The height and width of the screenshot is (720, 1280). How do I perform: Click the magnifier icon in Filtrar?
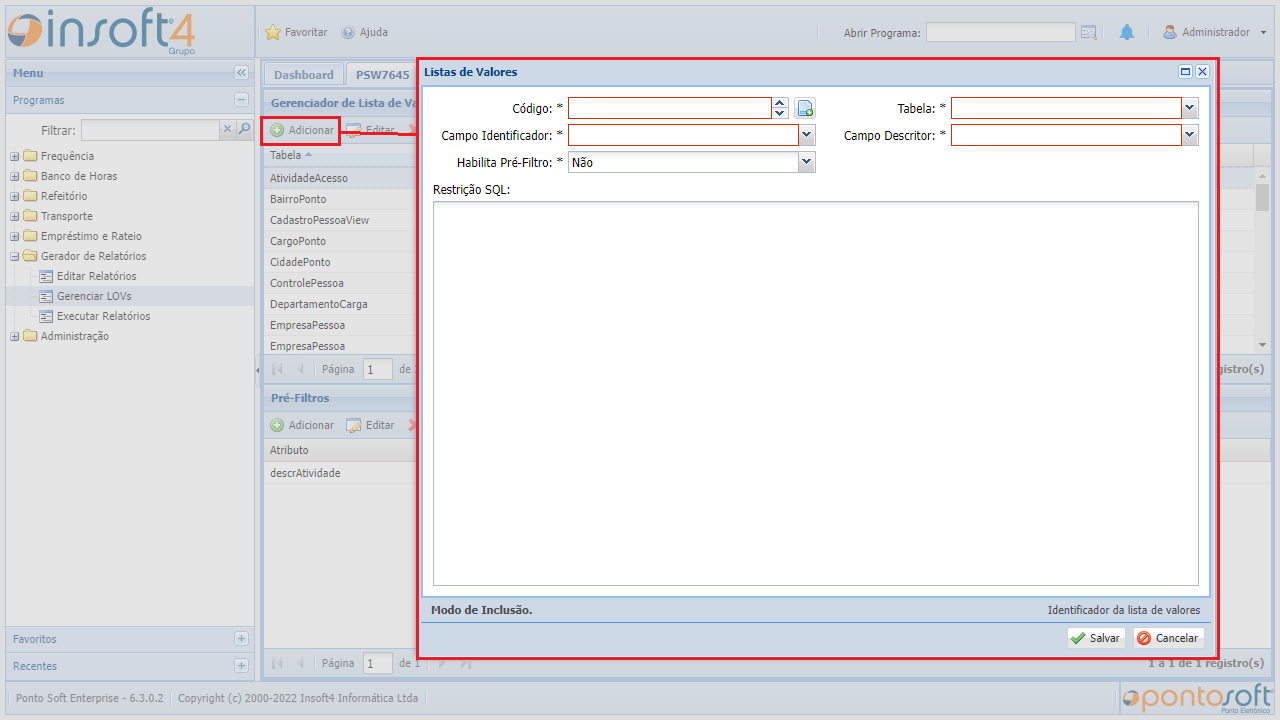244,129
